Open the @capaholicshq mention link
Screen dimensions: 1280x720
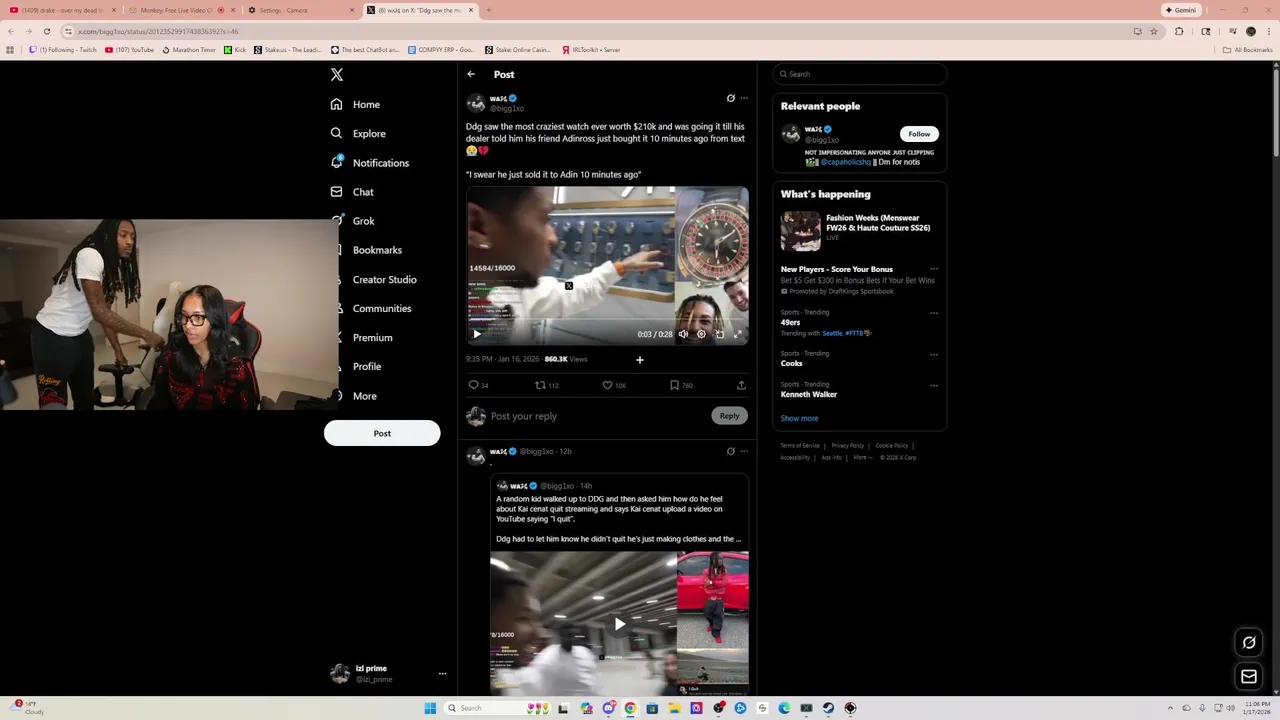click(845, 162)
